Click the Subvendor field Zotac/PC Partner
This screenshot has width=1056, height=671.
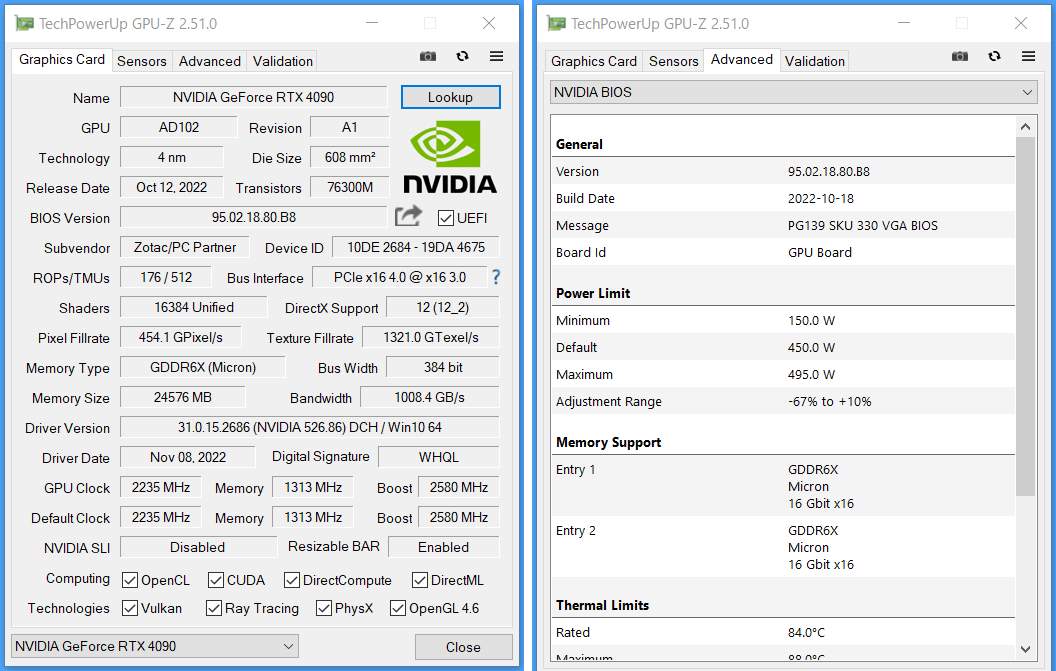[185, 247]
